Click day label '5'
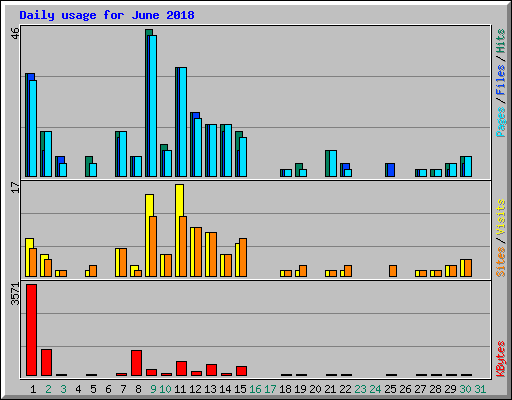This screenshot has width=512, height=400. point(93,389)
